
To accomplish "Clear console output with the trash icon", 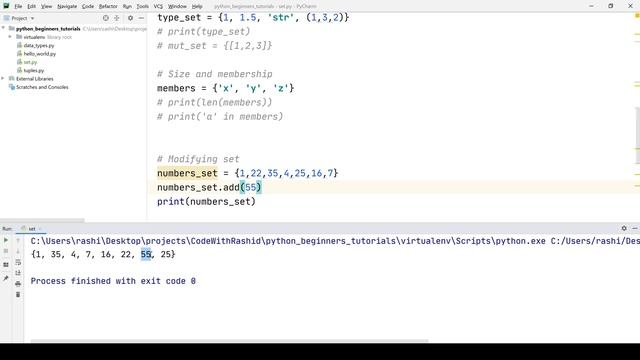I will pos(18,294).
